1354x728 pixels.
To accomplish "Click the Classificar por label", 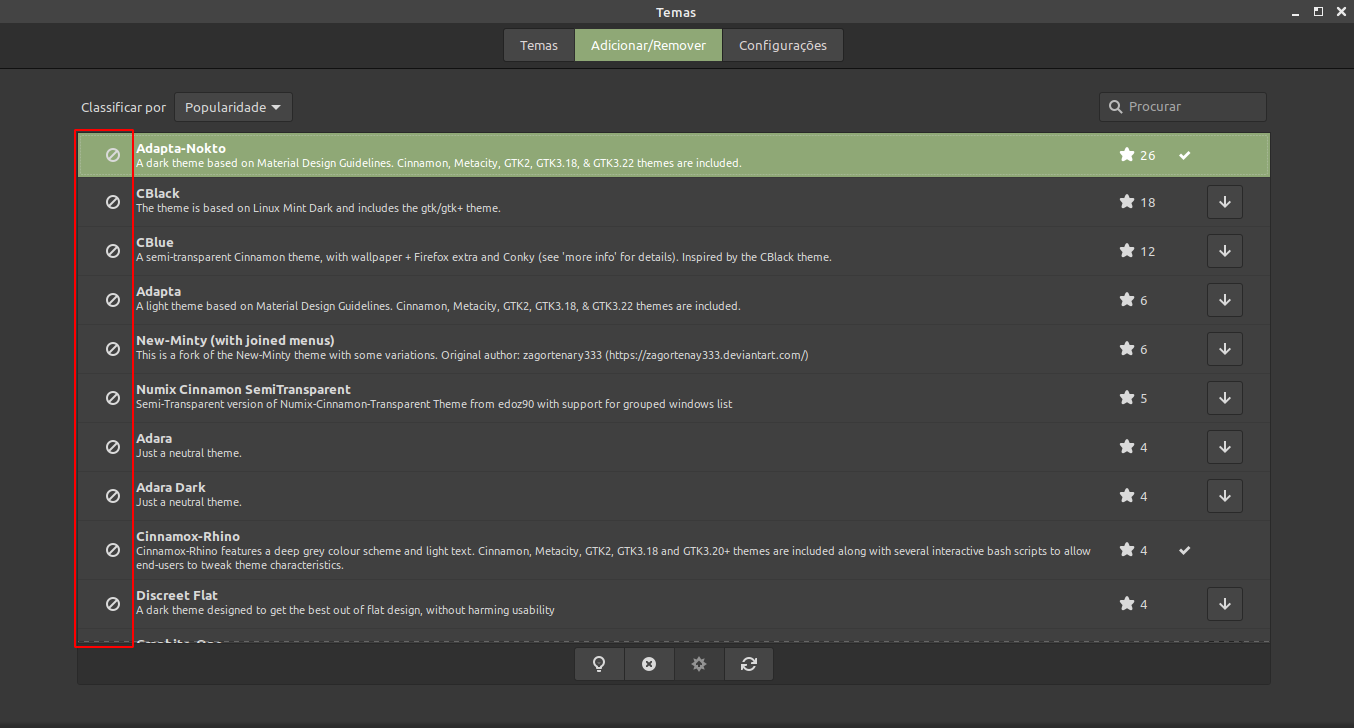I will pyautogui.click(x=124, y=107).
